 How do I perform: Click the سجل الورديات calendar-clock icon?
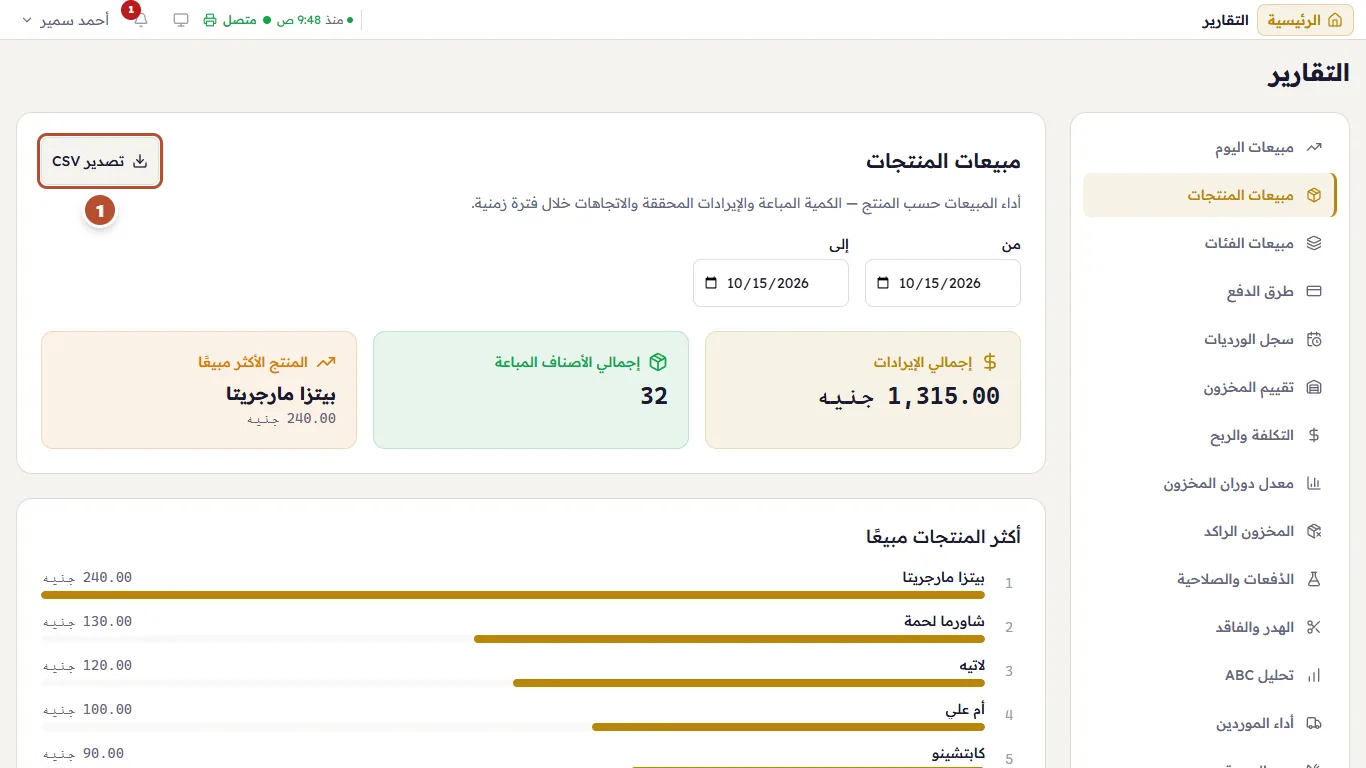click(1315, 340)
